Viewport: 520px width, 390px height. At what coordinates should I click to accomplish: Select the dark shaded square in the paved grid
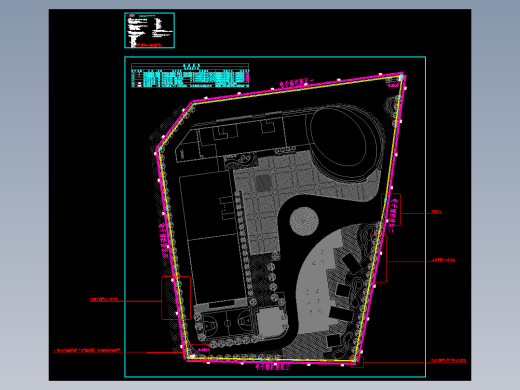(263, 183)
